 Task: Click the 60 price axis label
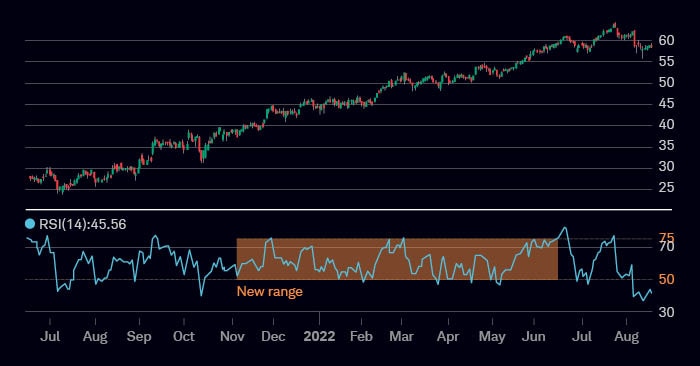click(666, 40)
